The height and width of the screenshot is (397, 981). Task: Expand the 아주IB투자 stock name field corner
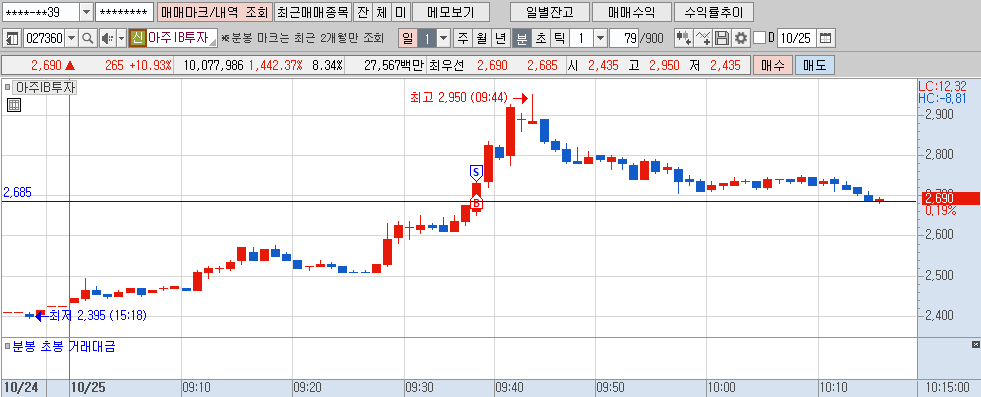click(x=213, y=43)
